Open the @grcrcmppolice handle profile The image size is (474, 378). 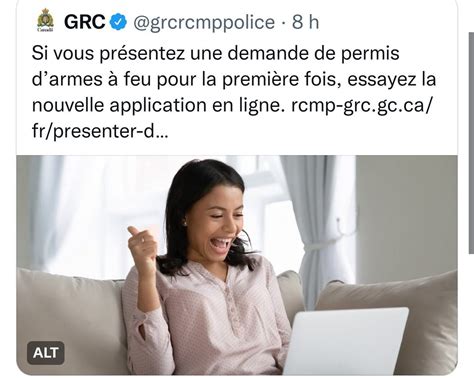coord(204,23)
